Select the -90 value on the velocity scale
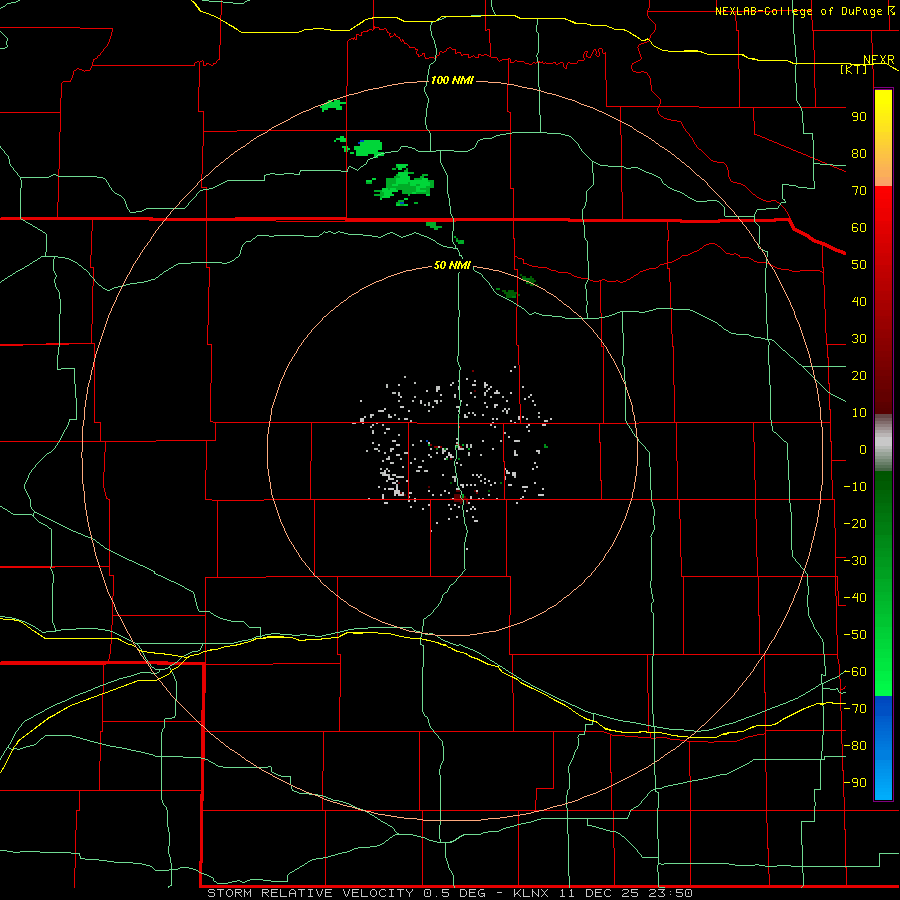This screenshot has width=900, height=900. point(855,783)
